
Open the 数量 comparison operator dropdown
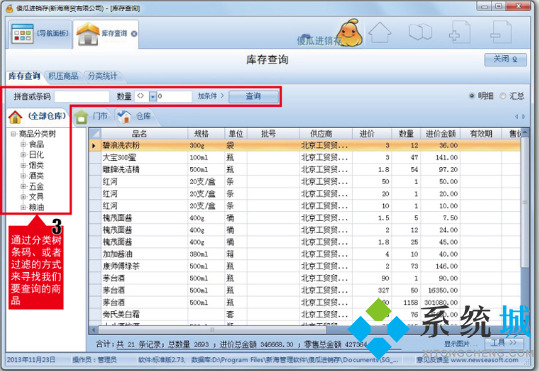tap(153, 97)
